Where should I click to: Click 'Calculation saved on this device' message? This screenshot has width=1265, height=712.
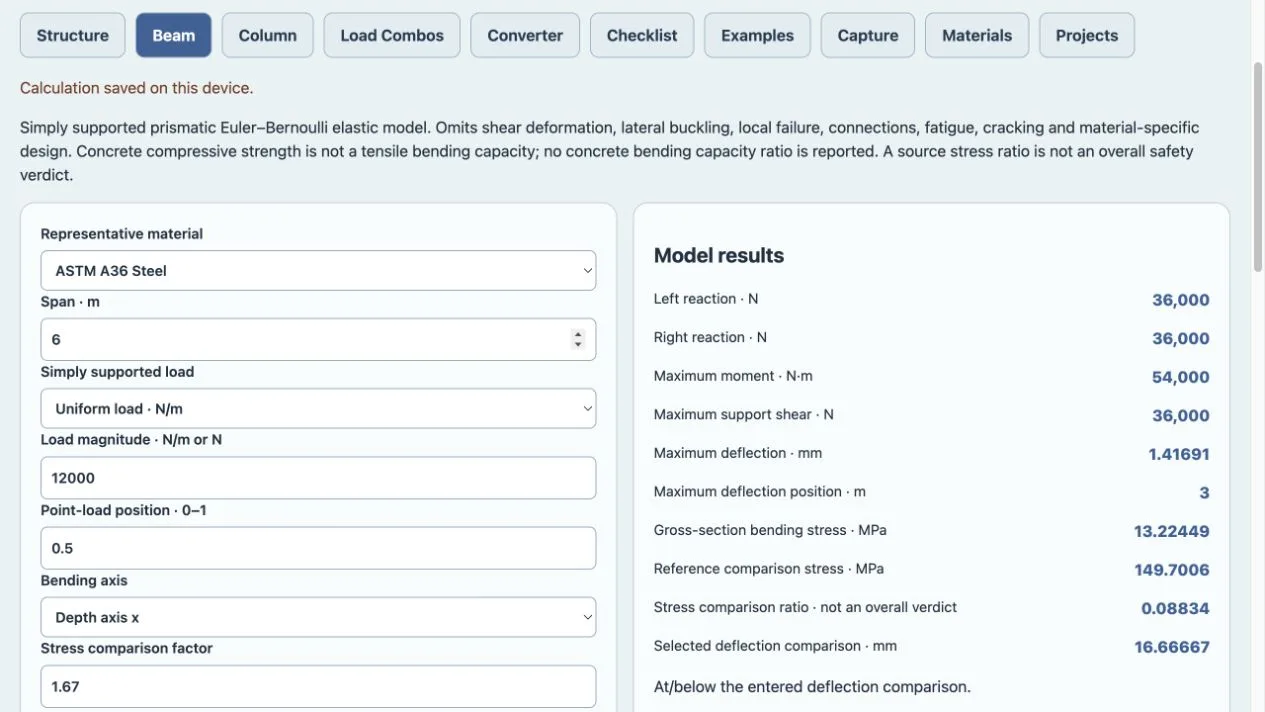137,88
